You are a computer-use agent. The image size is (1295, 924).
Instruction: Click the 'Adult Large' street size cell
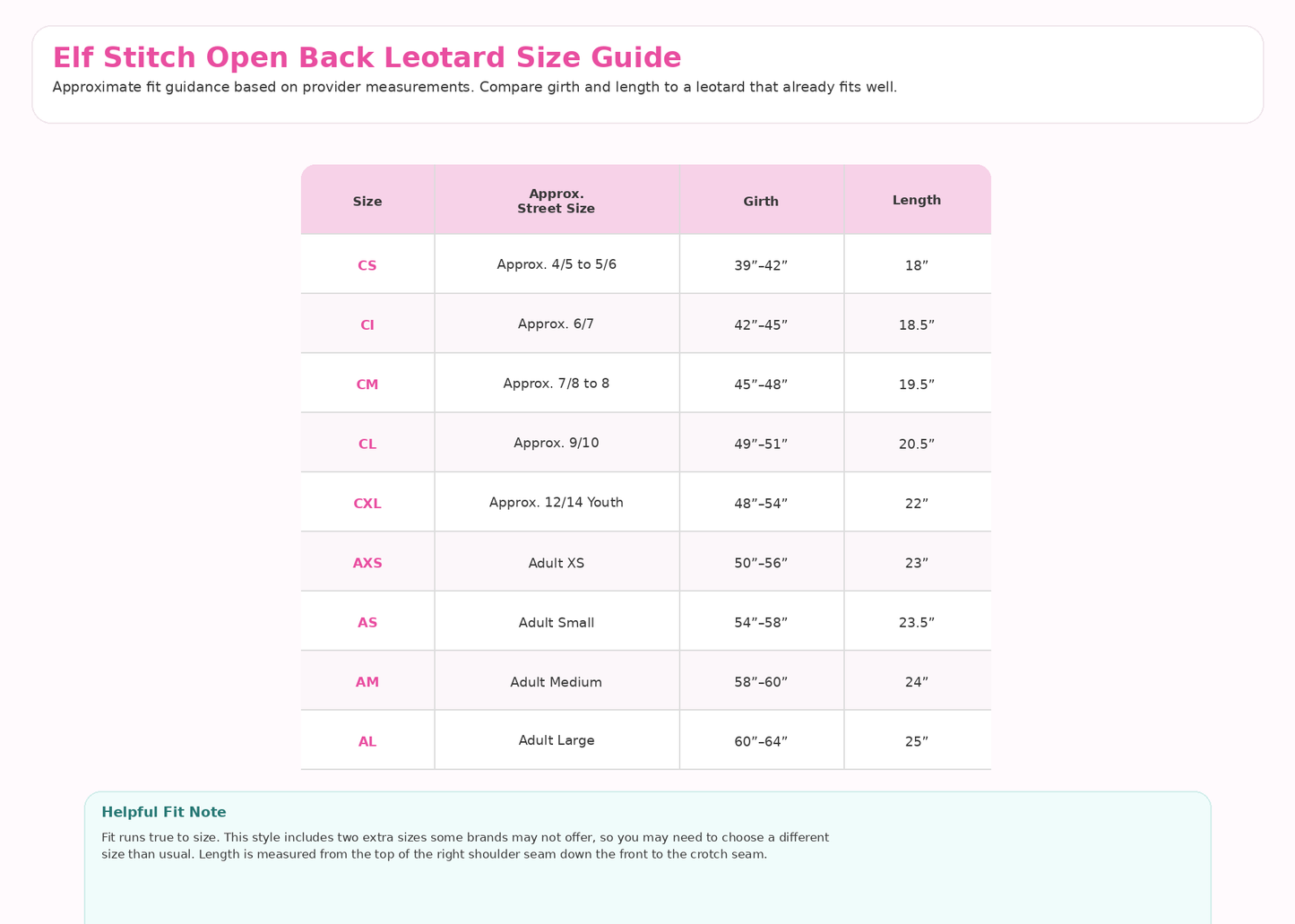coord(557,740)
